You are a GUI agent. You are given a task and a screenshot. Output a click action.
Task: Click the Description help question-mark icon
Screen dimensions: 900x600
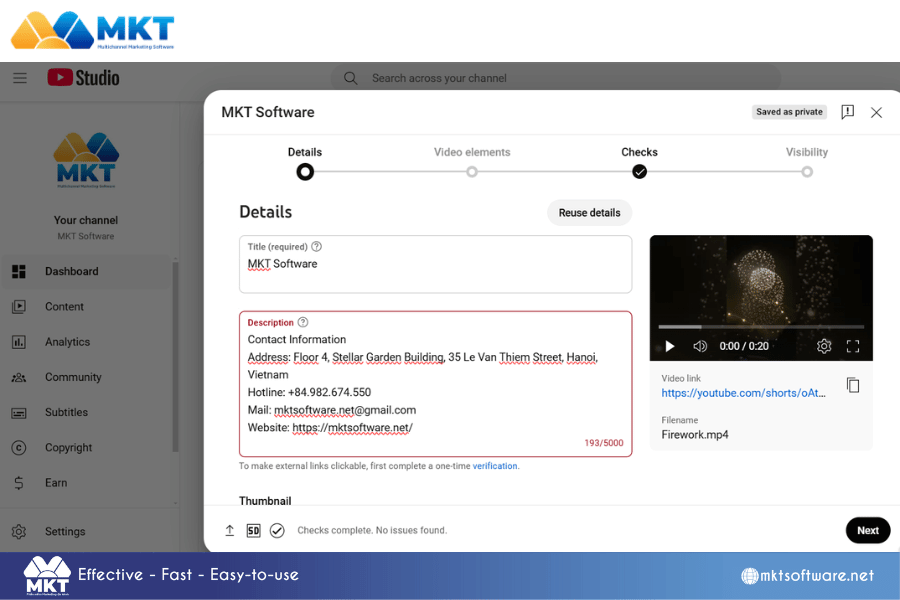pyautogui.click(x=302, y=322)
